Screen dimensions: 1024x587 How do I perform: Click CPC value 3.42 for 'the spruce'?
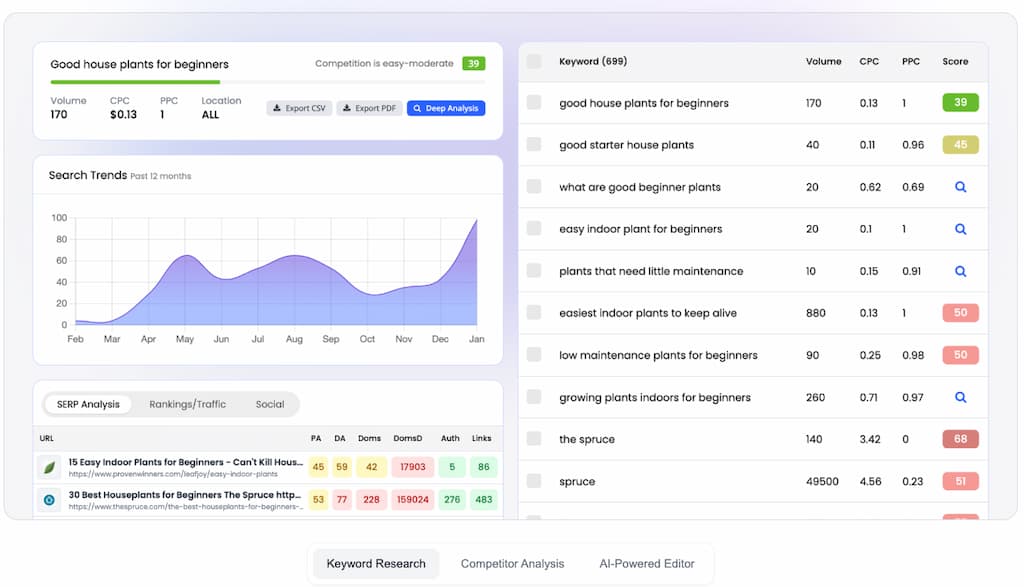[x=870, y=439]
